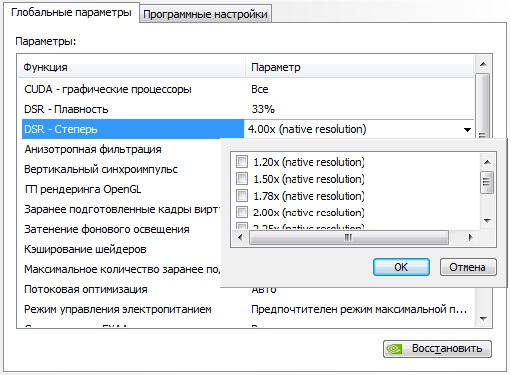Select the Заранее подготовленные кадры row
This screenshot has height=375, width=511.
(121, 209)
